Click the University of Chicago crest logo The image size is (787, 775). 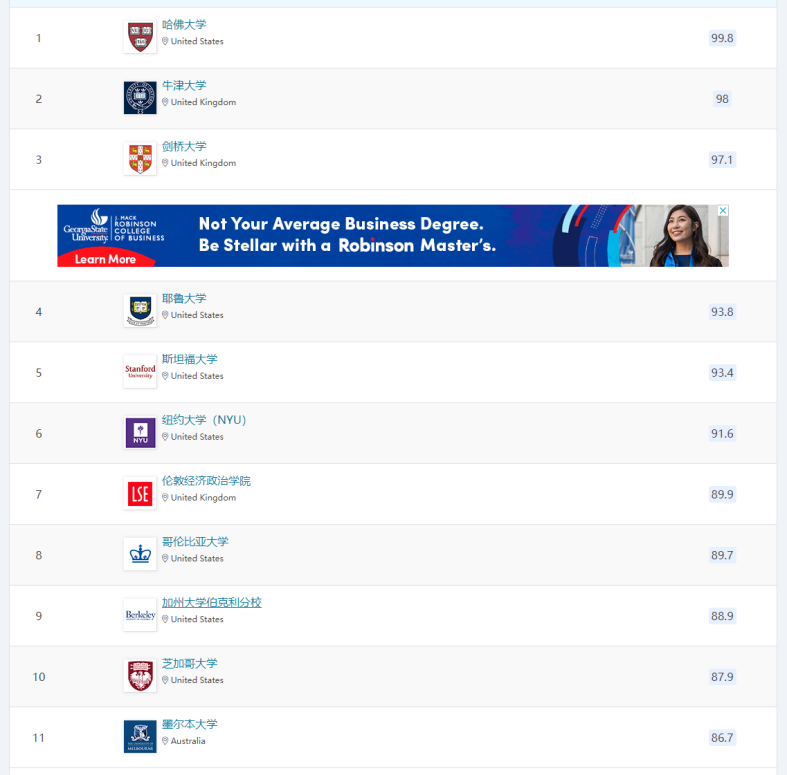pyautogui.click(x=140, y=676)
